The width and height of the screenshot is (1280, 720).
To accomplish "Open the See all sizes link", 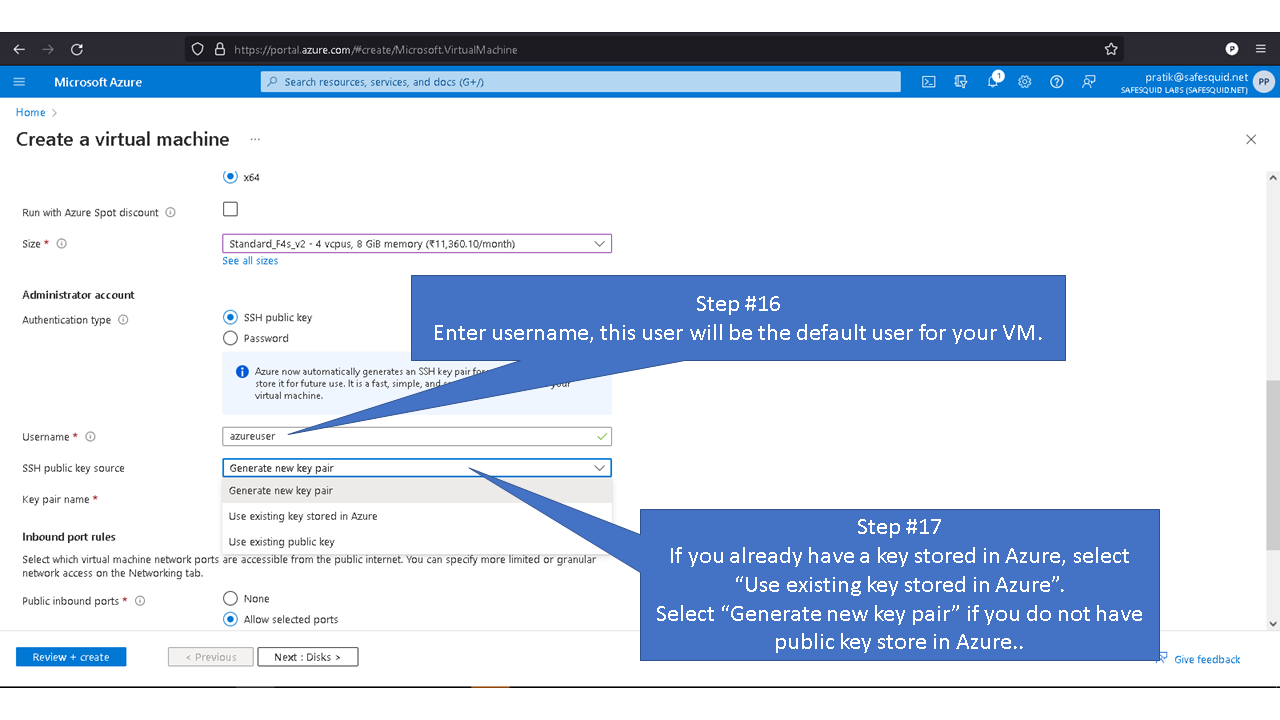I will pyautogui.click(x=250, y=261).
